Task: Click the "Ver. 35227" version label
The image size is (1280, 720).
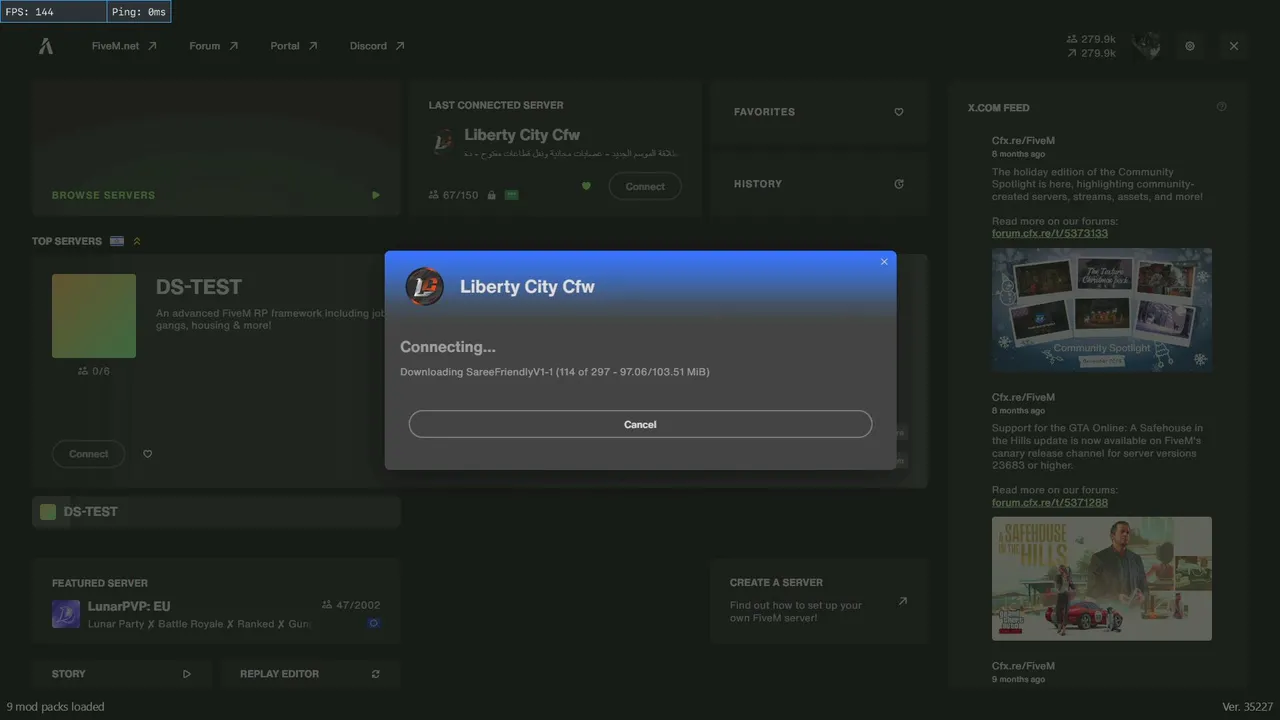Action: (x=1248, y=707)
